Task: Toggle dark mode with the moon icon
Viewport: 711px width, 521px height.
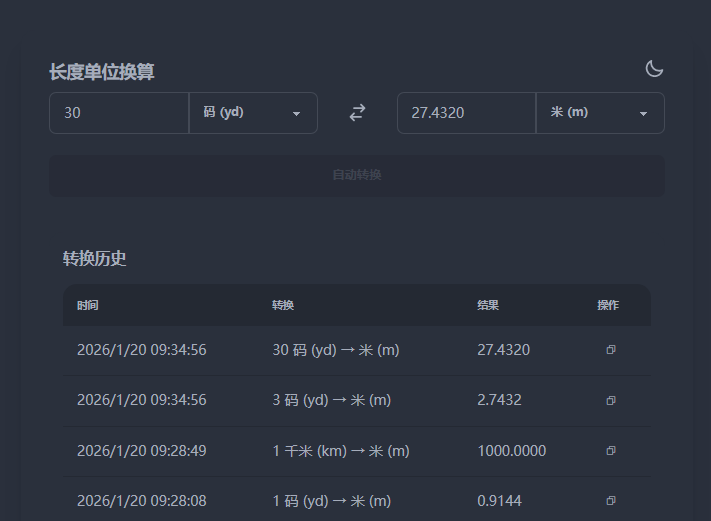Action: [654, 69]
